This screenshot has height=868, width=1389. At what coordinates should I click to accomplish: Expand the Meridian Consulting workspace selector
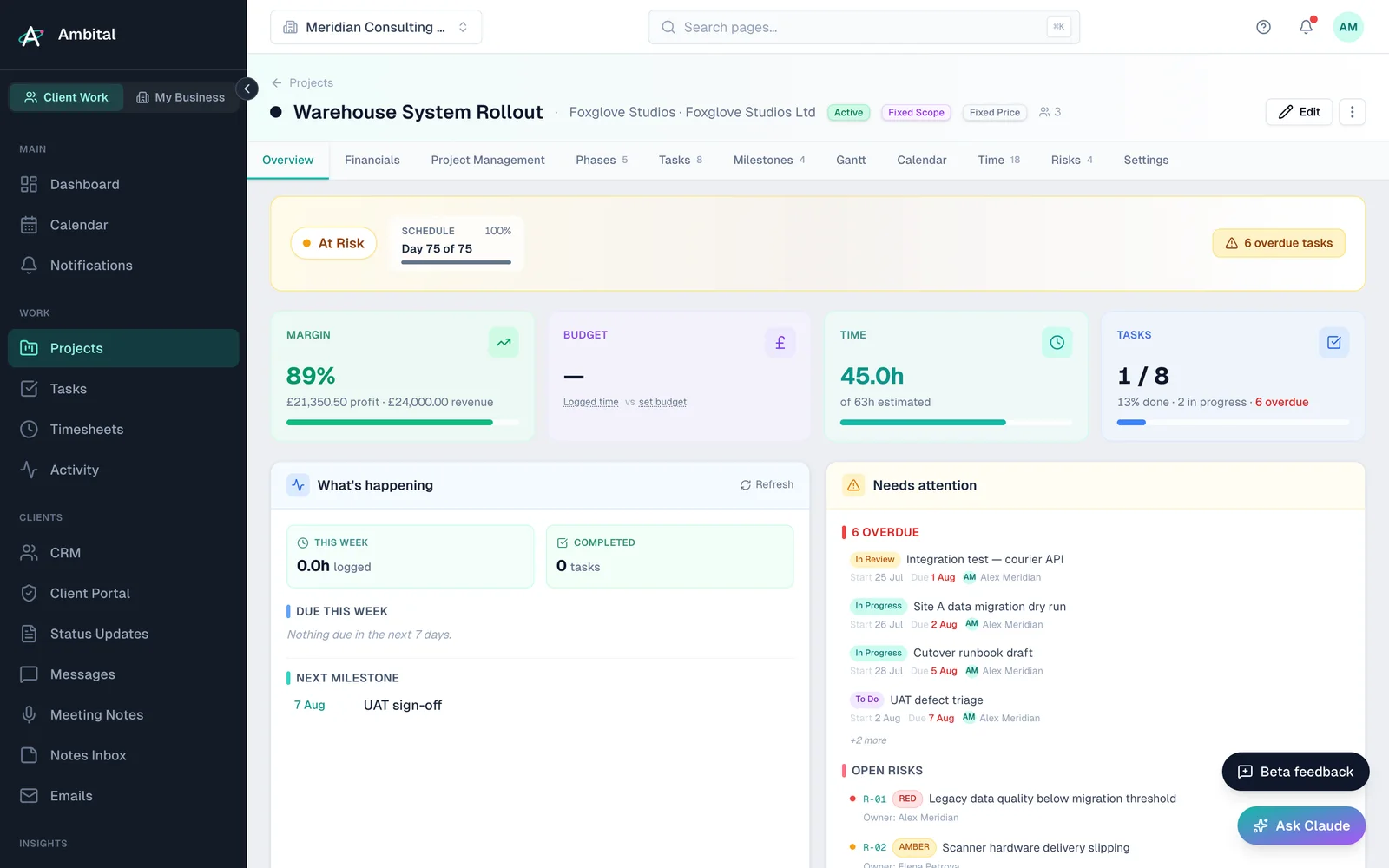pyautogui.click(x=376, y=27)
